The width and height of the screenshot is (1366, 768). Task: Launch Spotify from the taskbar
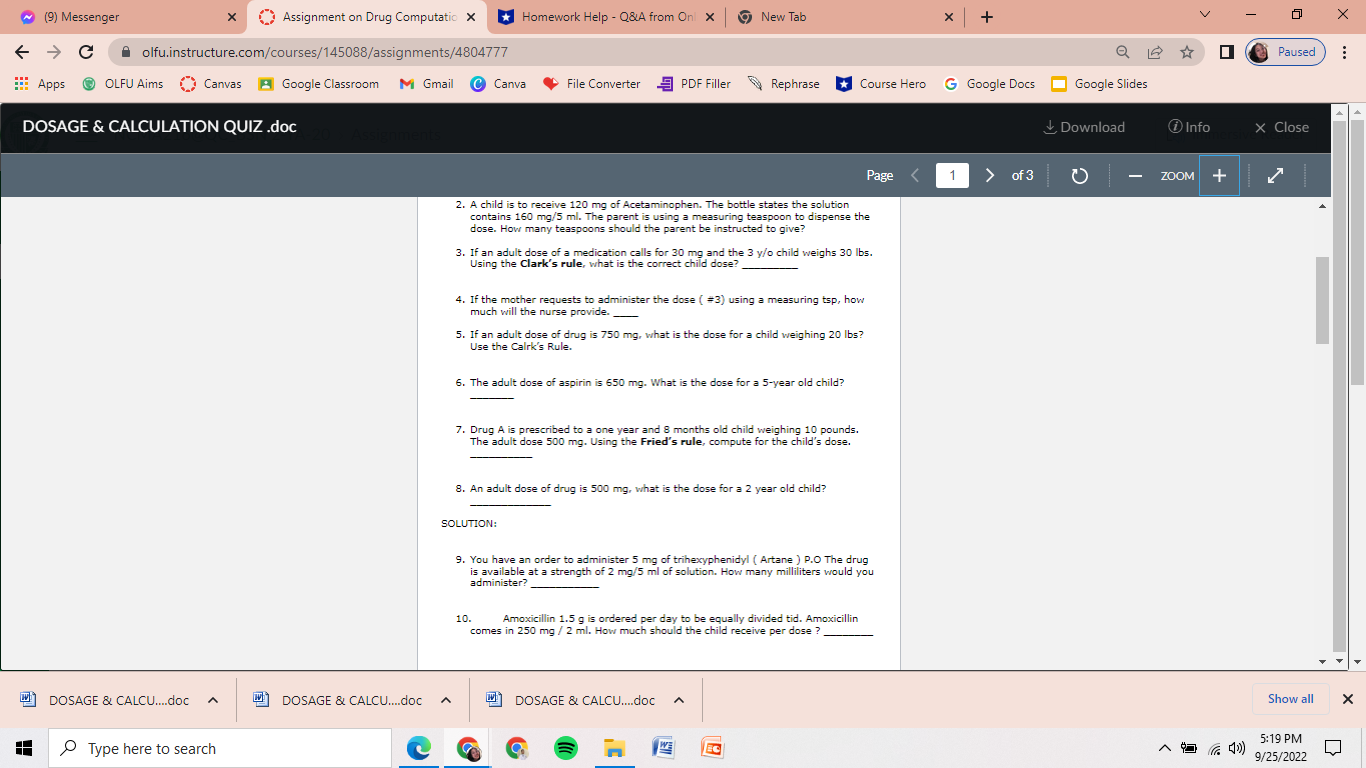(x=565, y=747)
